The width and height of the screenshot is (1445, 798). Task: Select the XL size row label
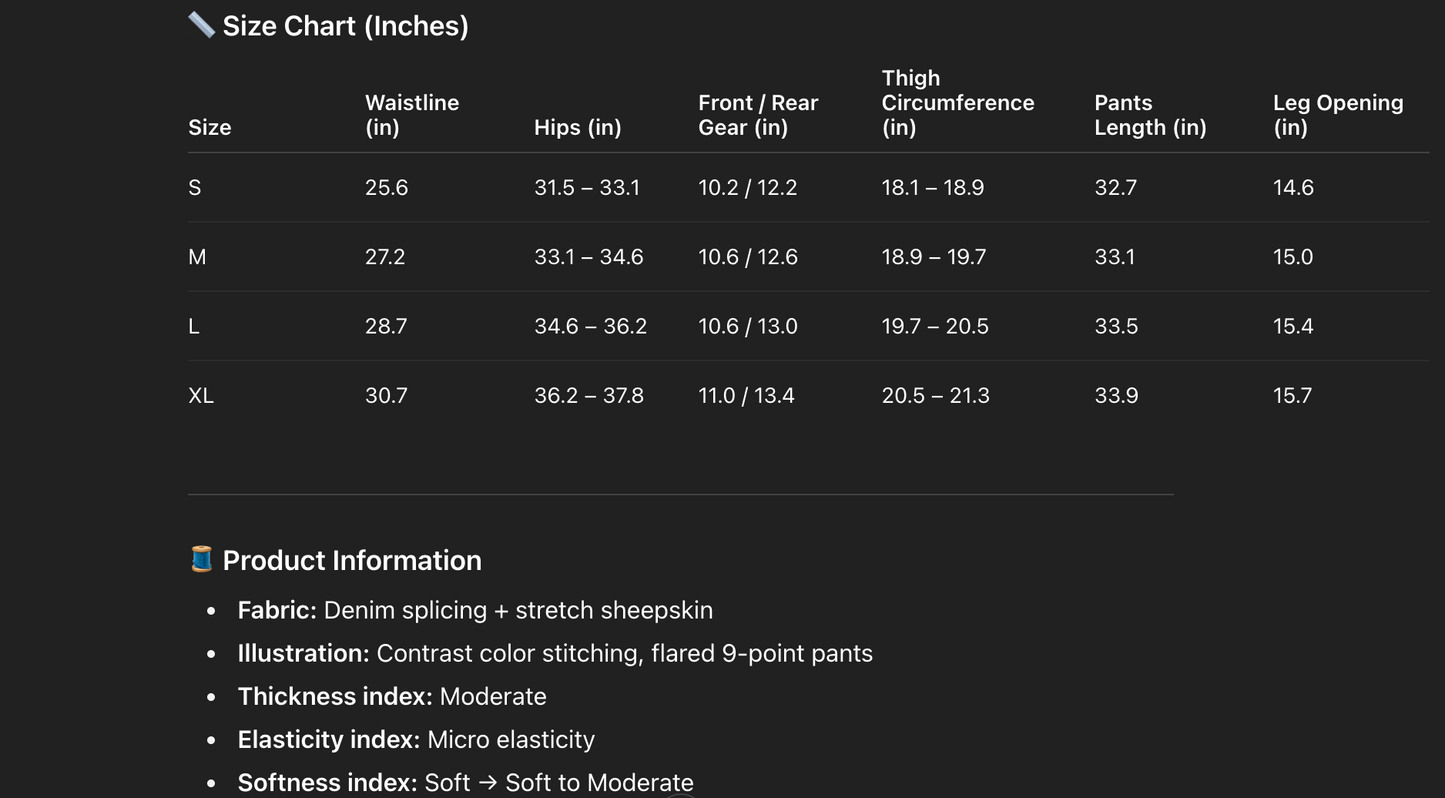click(x=201, y=395)
